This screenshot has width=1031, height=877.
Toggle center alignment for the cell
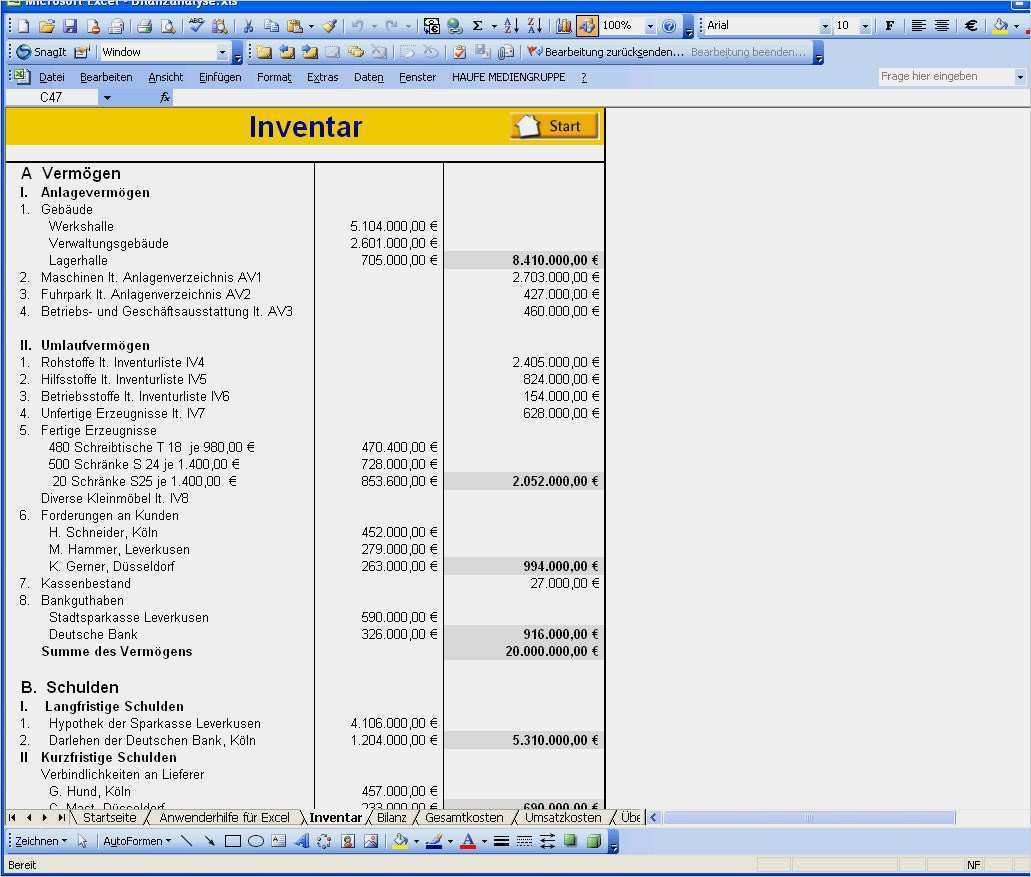pyautogui.click(x=941, y=26)
